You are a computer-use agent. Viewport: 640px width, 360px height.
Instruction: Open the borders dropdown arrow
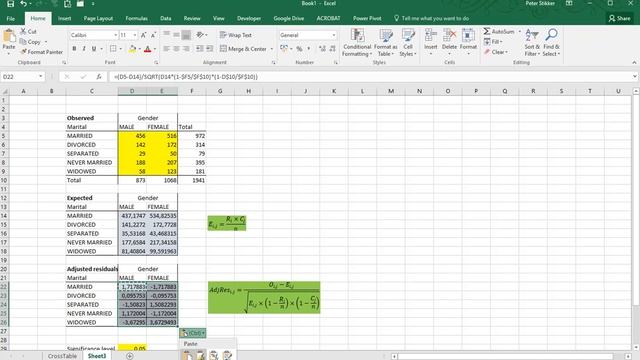120,49
